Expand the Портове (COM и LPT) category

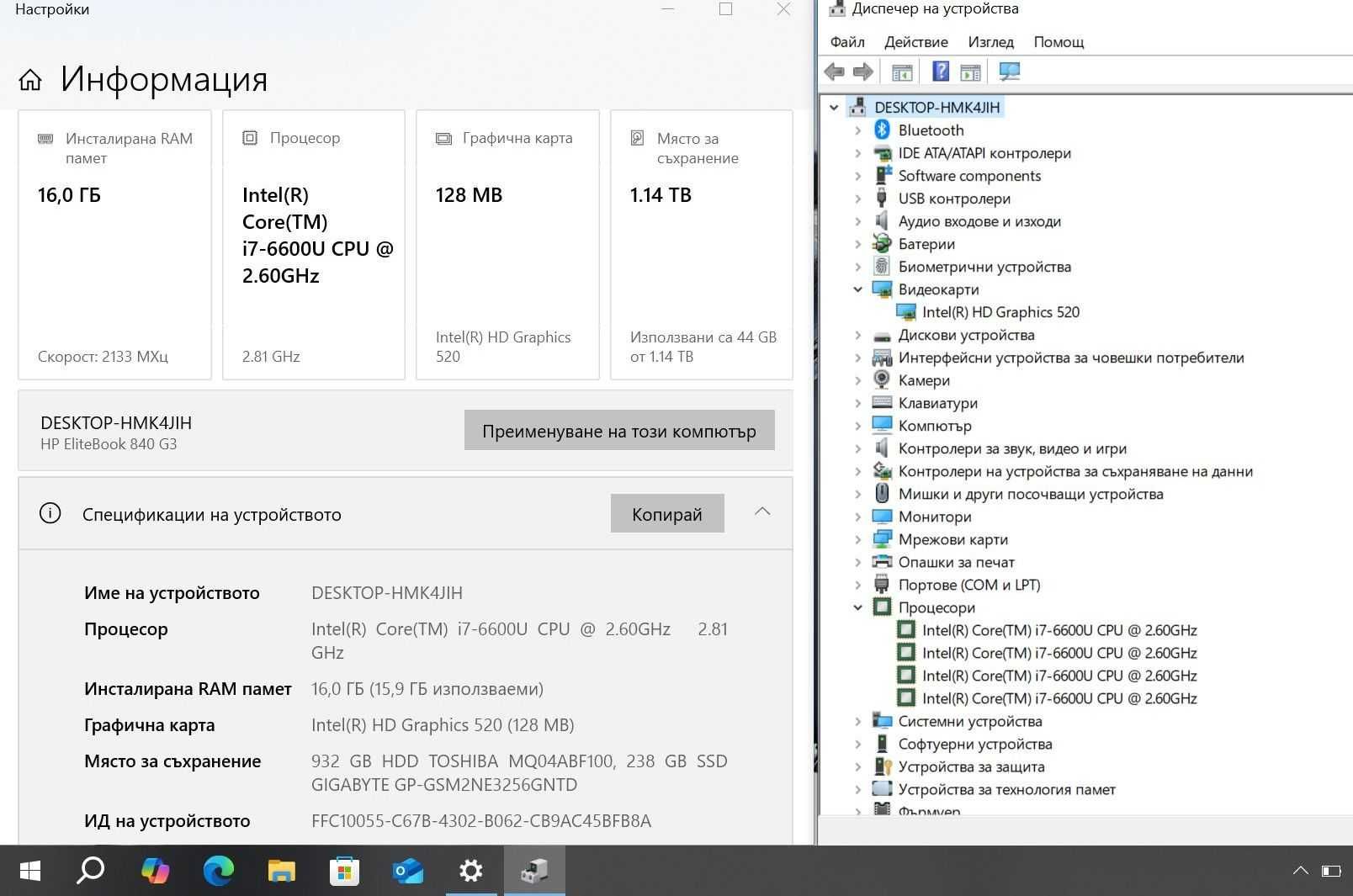coord(857,585)
